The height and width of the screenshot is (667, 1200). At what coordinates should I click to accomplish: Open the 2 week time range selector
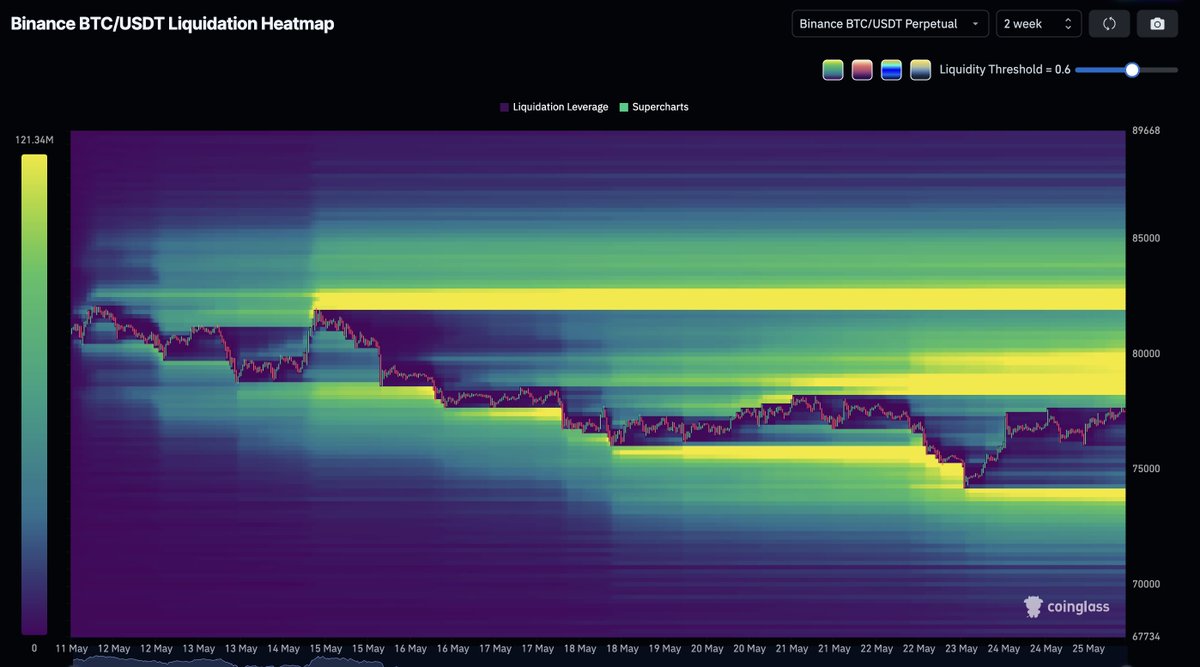tap(1039, 24)
